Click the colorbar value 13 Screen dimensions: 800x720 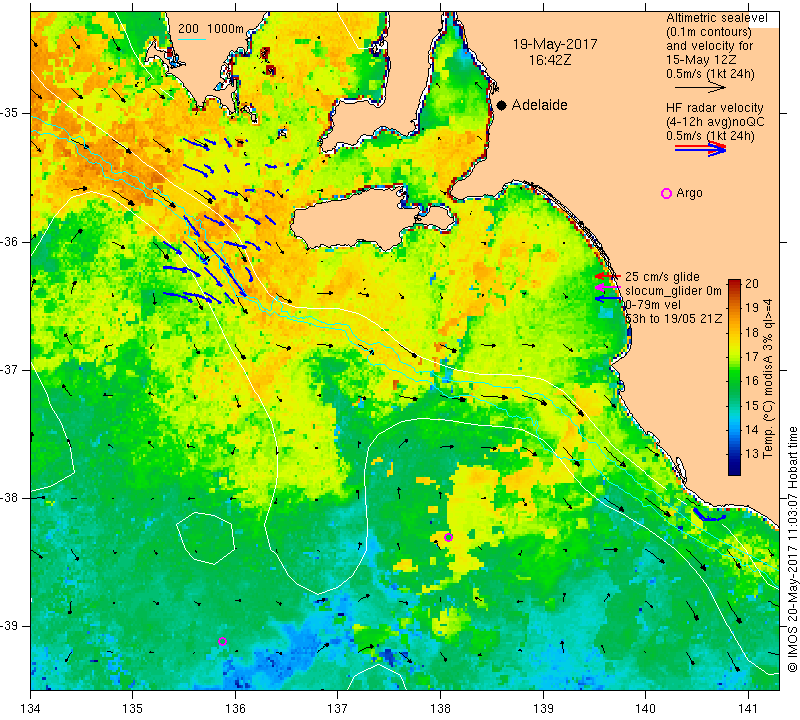[x=752, y=453]
